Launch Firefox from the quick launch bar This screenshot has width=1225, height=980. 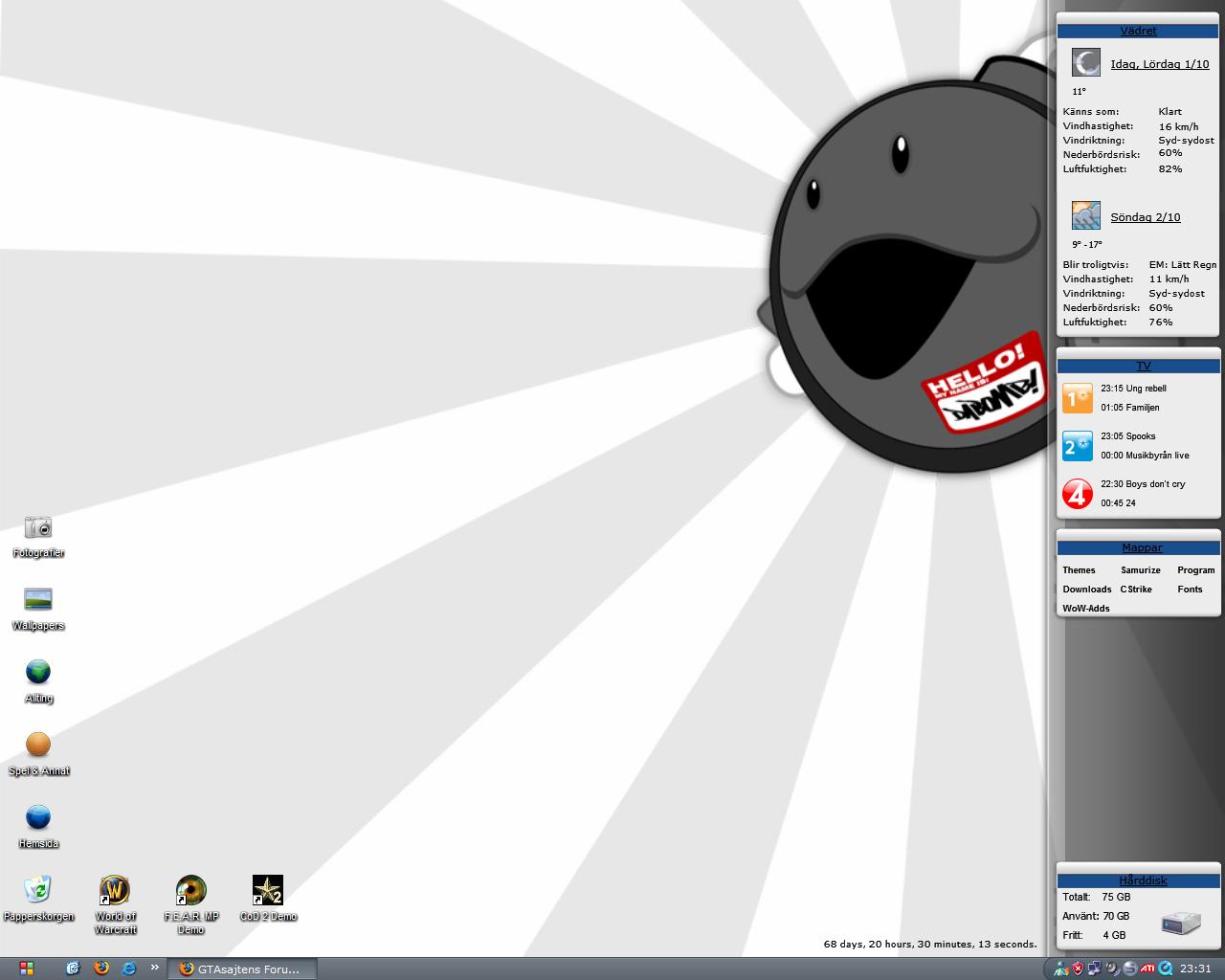[101, 969]
